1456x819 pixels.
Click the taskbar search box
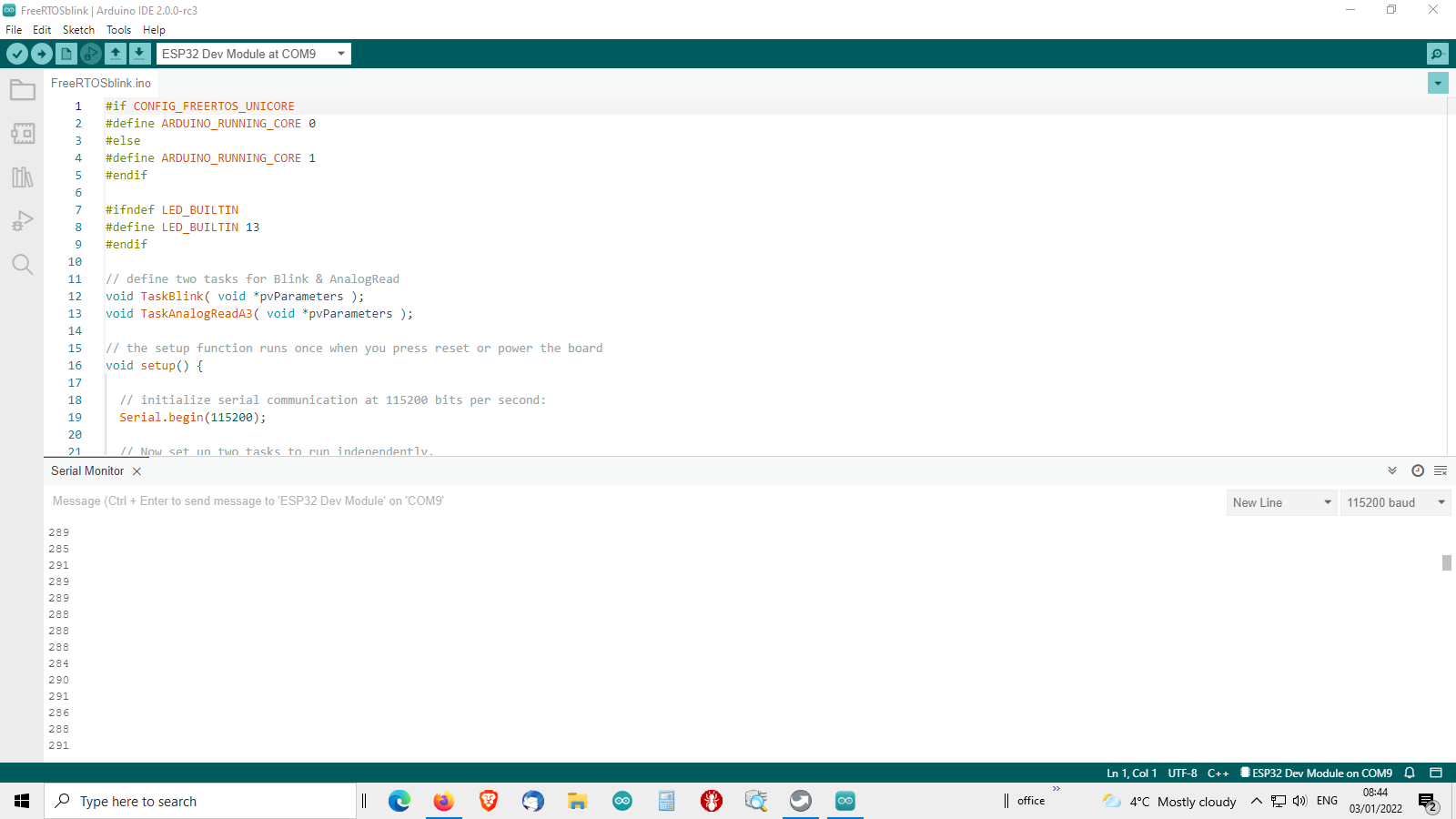point(200,801)
